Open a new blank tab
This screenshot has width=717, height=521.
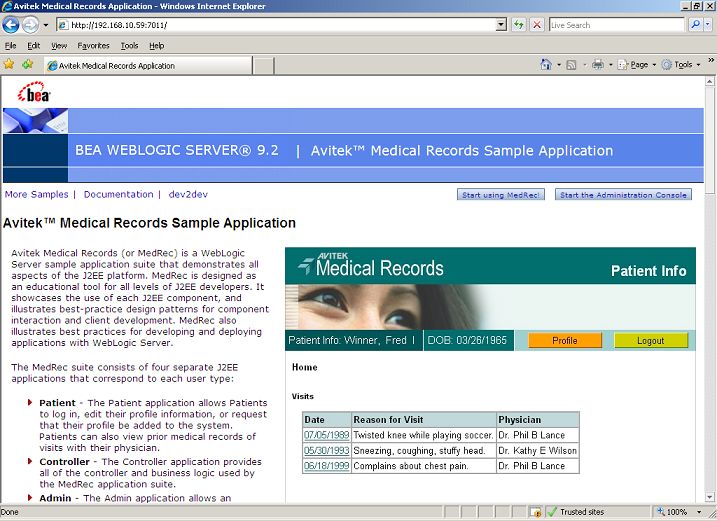[x=263, y=66]
